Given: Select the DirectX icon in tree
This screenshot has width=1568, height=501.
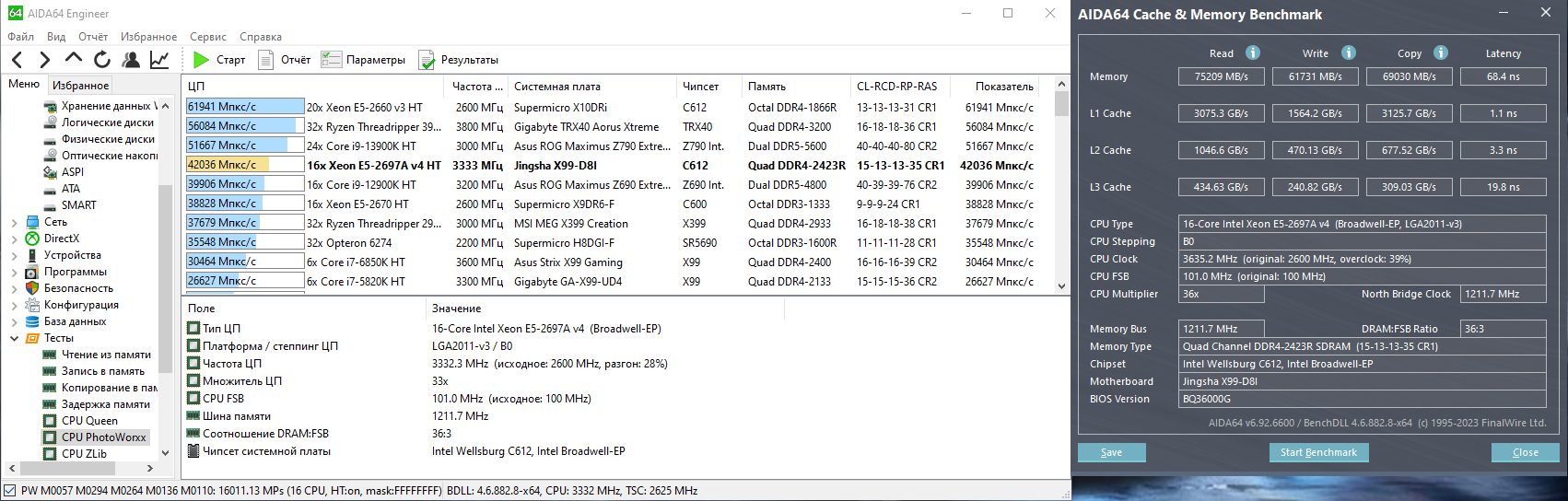Looking at the screenshot, I should pyautogui.click(x=32, y=239).
